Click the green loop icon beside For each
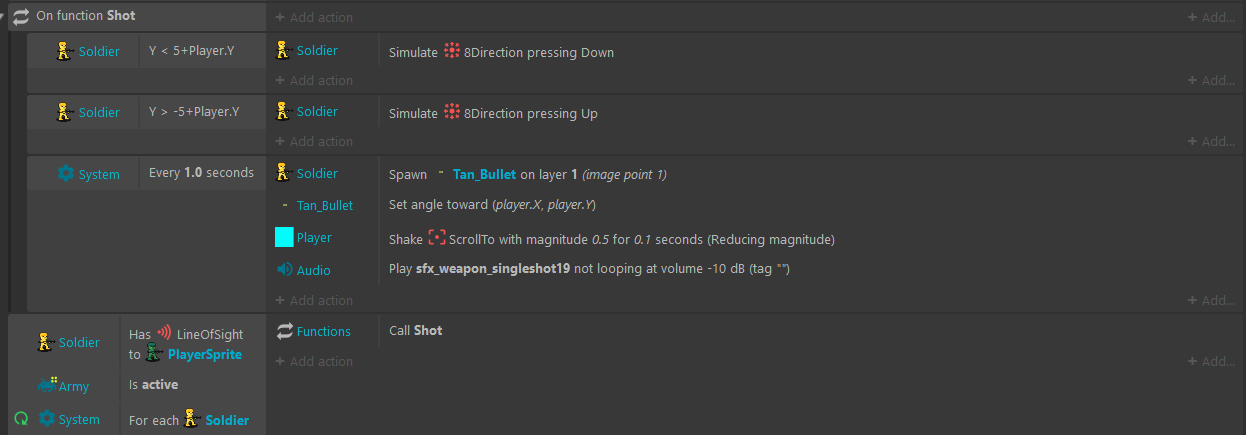The width and height of the screenshot is (1246, 435). tap(20, 419)
